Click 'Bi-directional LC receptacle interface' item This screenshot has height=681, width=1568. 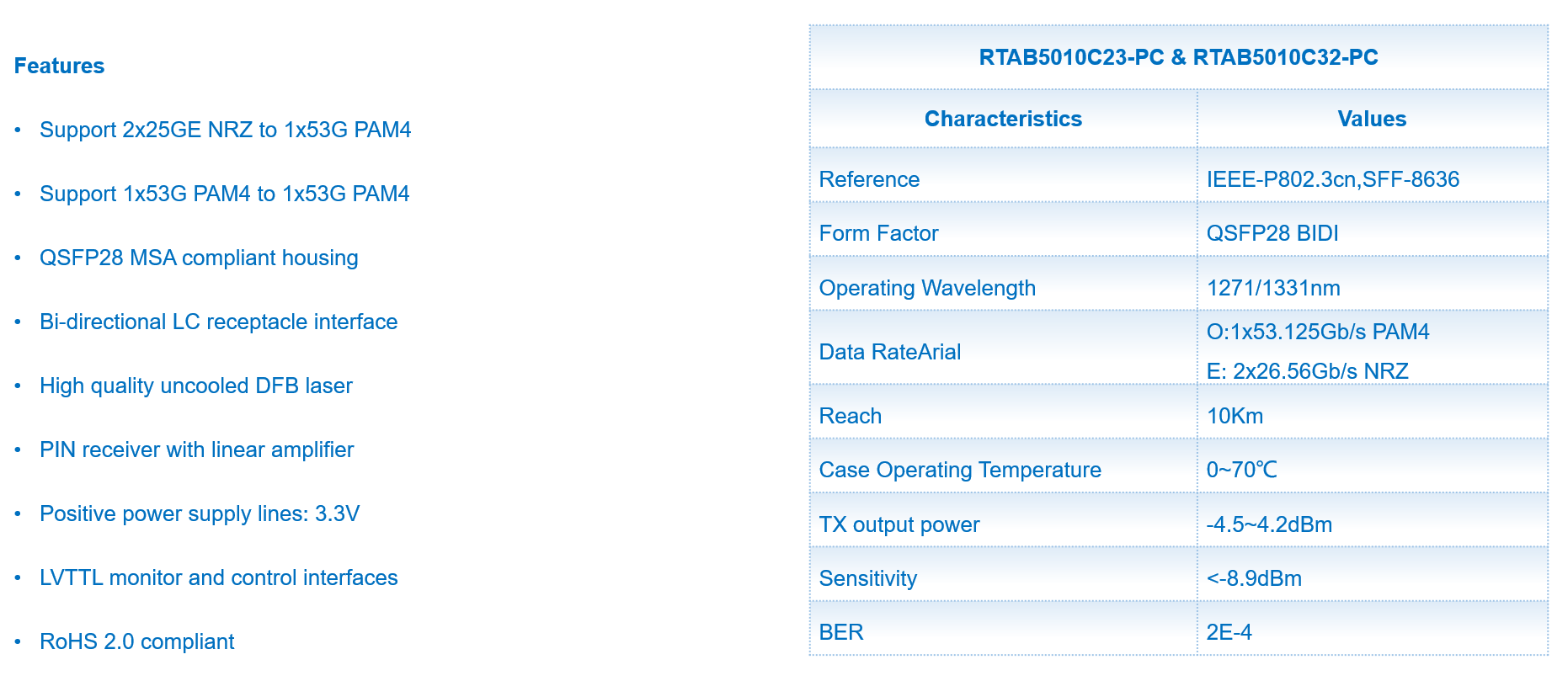pos(218,322)
